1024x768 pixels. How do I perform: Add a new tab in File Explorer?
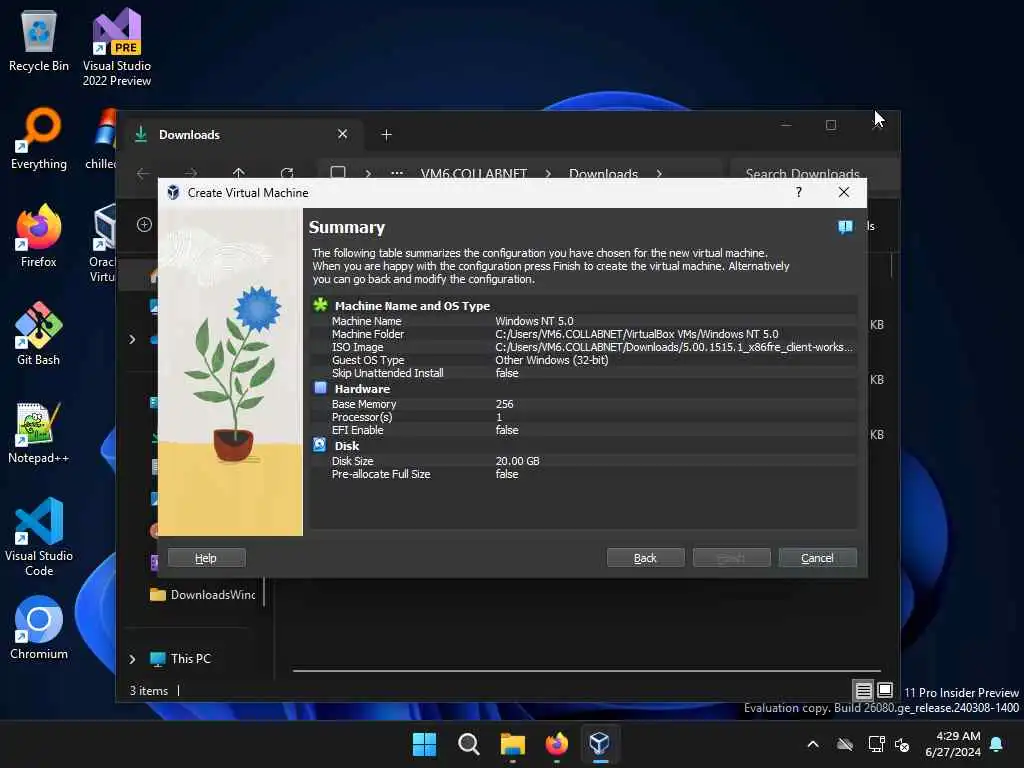click(386, 135)
